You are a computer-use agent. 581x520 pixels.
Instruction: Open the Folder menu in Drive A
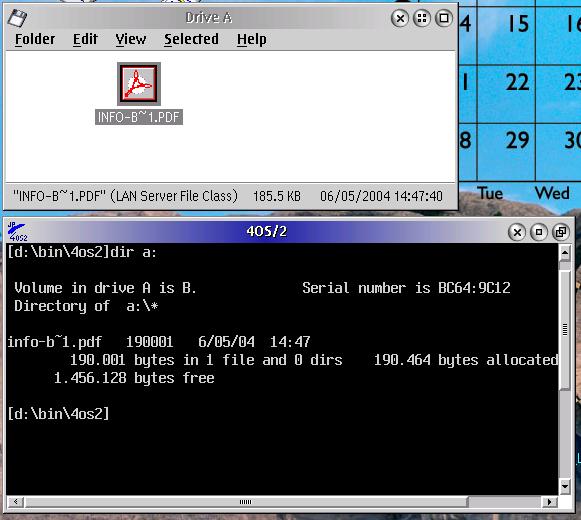(x=35, y=39)
